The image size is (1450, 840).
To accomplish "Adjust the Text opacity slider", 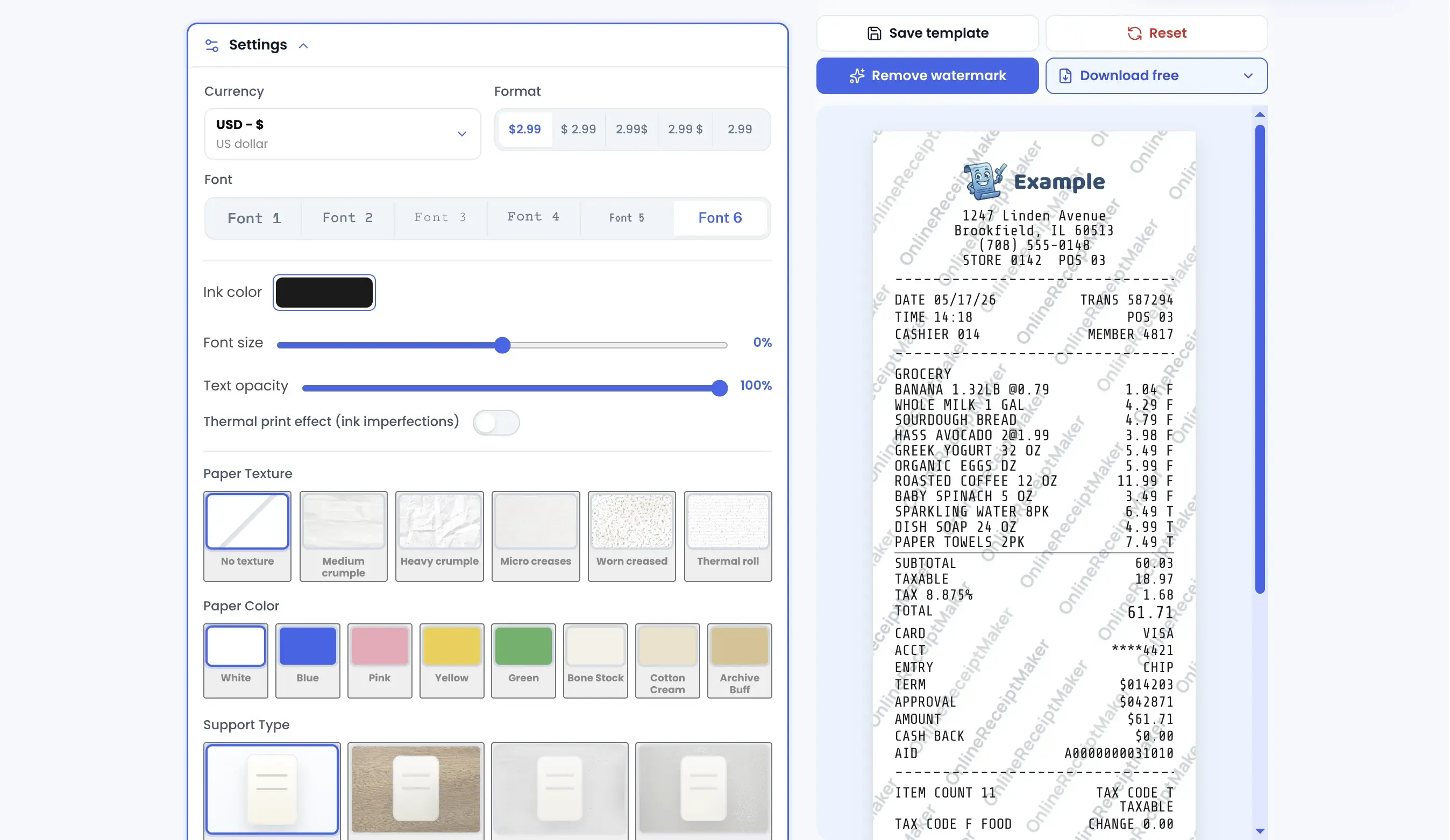I will point(514,388).
